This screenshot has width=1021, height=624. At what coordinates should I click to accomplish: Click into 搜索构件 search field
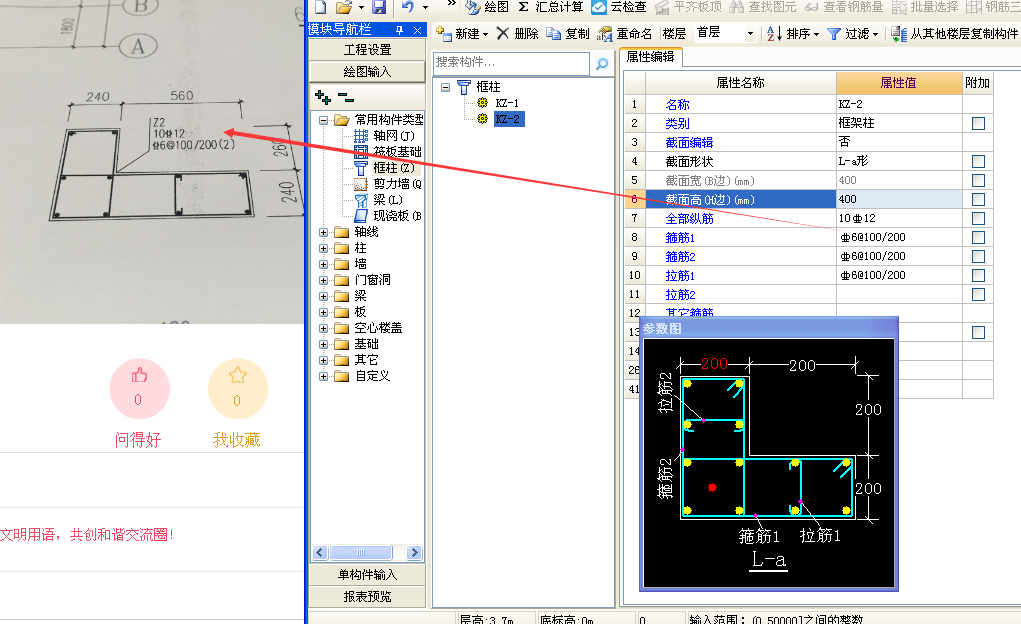pyautogui.click(x=511, y=63)
